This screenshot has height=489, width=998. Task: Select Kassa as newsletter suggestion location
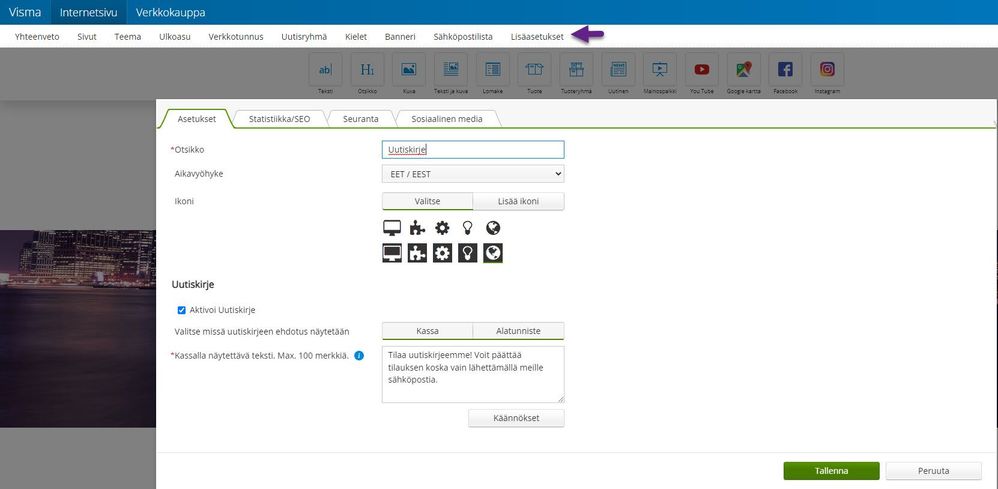coord(428,331)
